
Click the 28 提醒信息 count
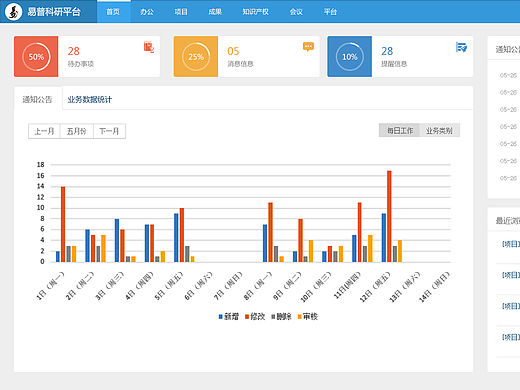387,51
